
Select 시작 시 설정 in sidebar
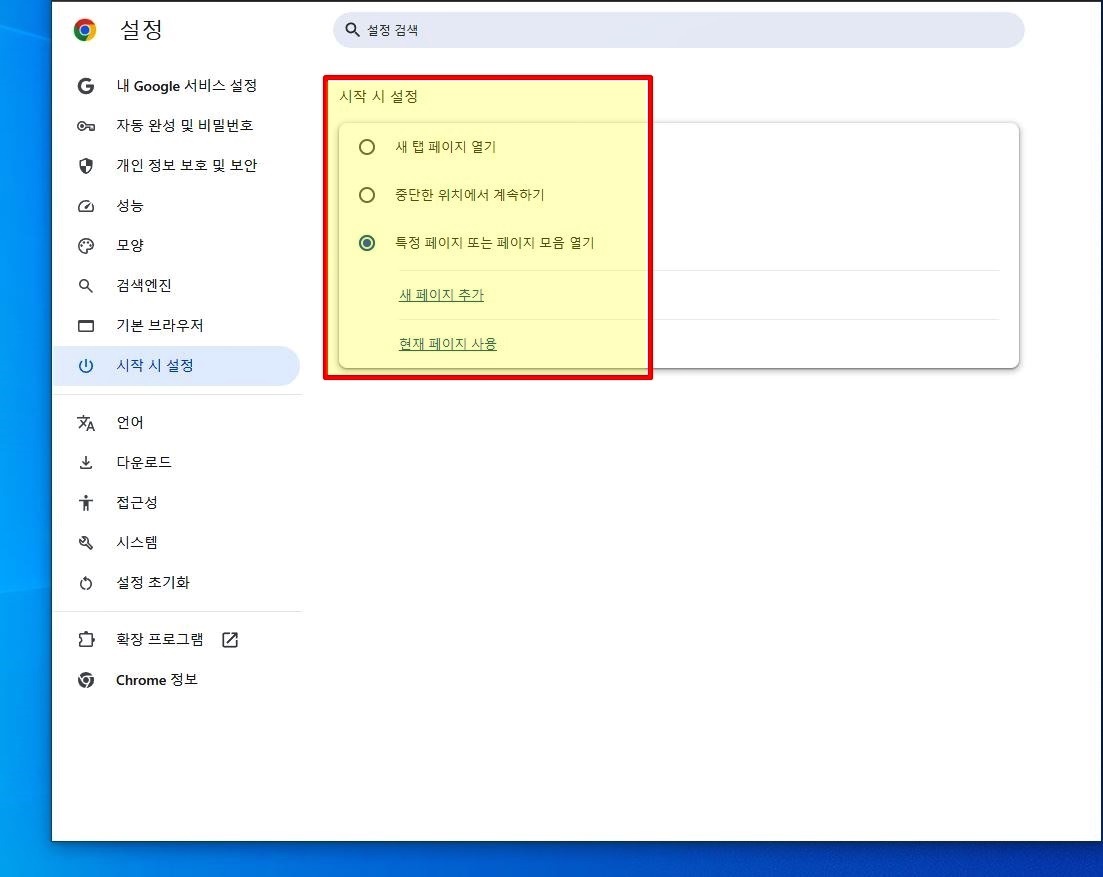[177, 366]
